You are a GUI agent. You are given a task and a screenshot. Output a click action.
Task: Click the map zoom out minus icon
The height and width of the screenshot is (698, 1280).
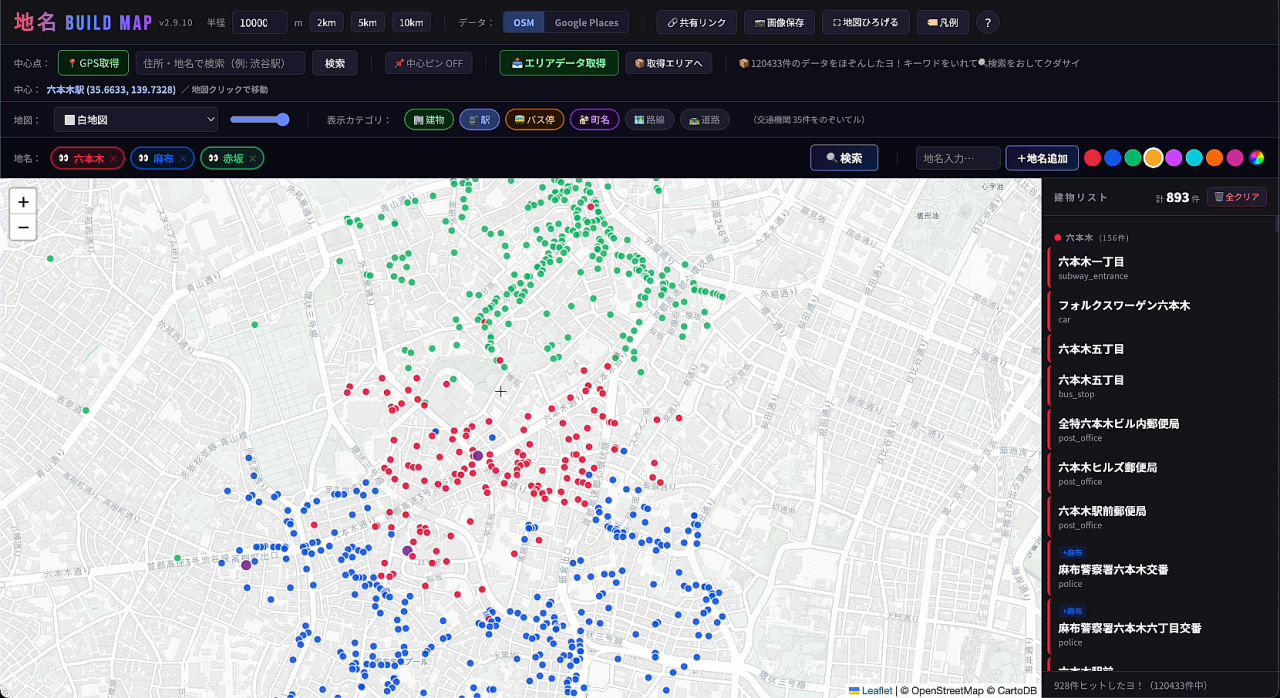(23, 228)
